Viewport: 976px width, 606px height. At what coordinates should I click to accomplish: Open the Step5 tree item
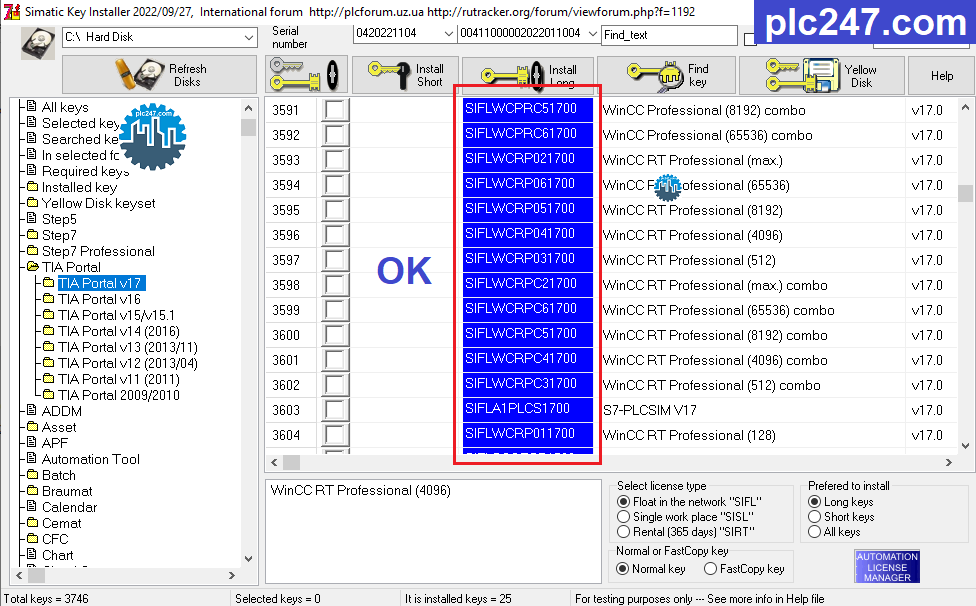(x=59, y=219)
